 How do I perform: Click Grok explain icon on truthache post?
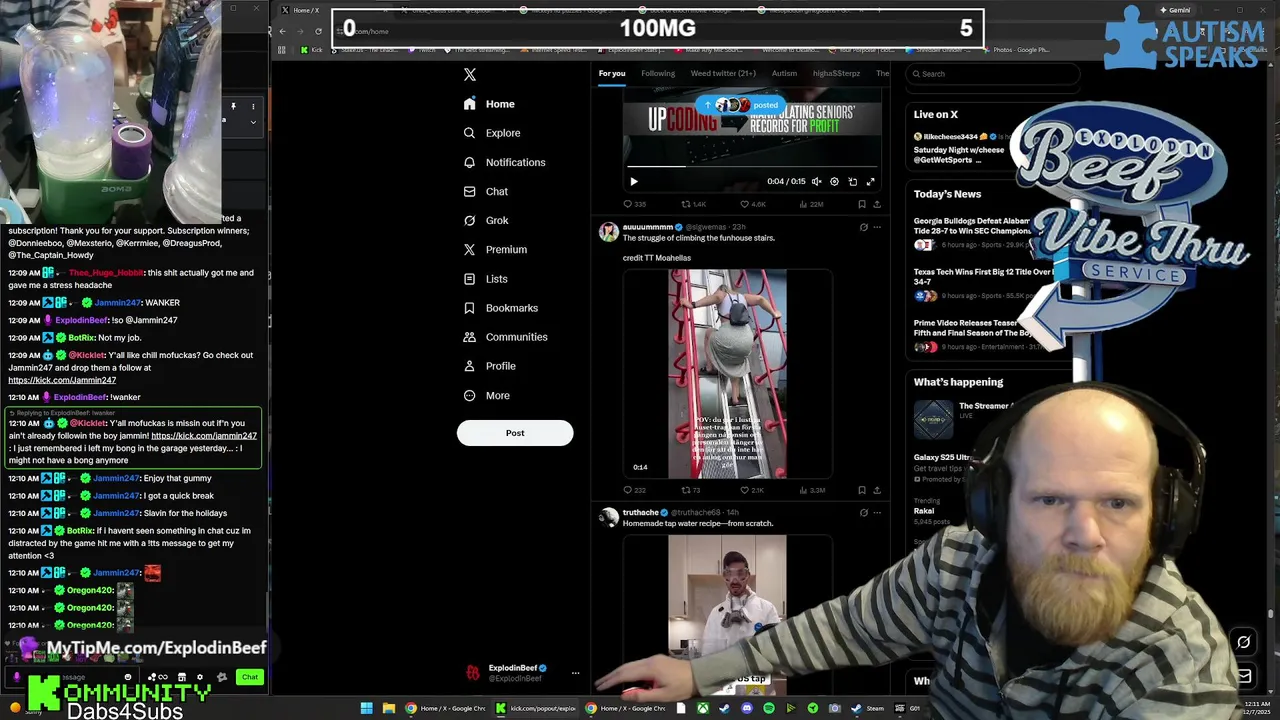click(x=864, y=513)
